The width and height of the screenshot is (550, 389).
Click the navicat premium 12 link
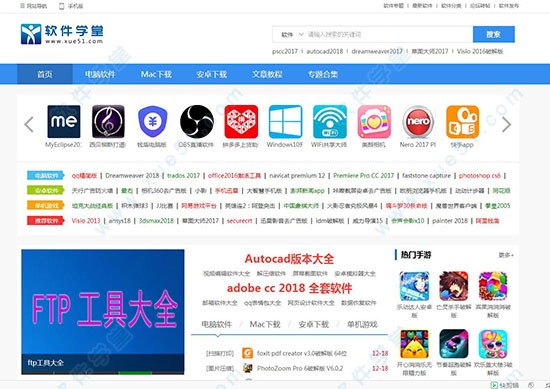coord(297,175)
